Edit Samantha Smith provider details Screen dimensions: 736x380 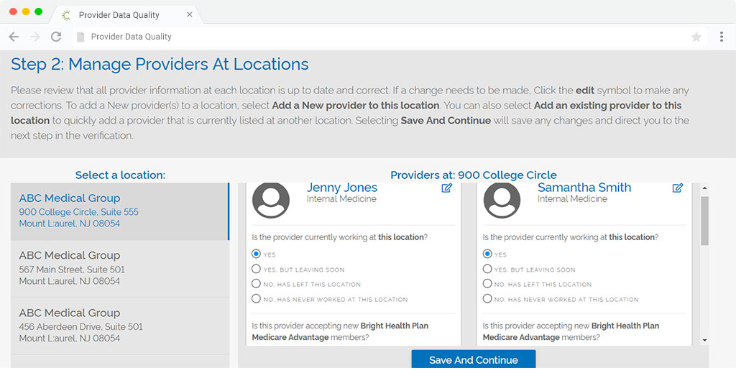tap(677, 188)
